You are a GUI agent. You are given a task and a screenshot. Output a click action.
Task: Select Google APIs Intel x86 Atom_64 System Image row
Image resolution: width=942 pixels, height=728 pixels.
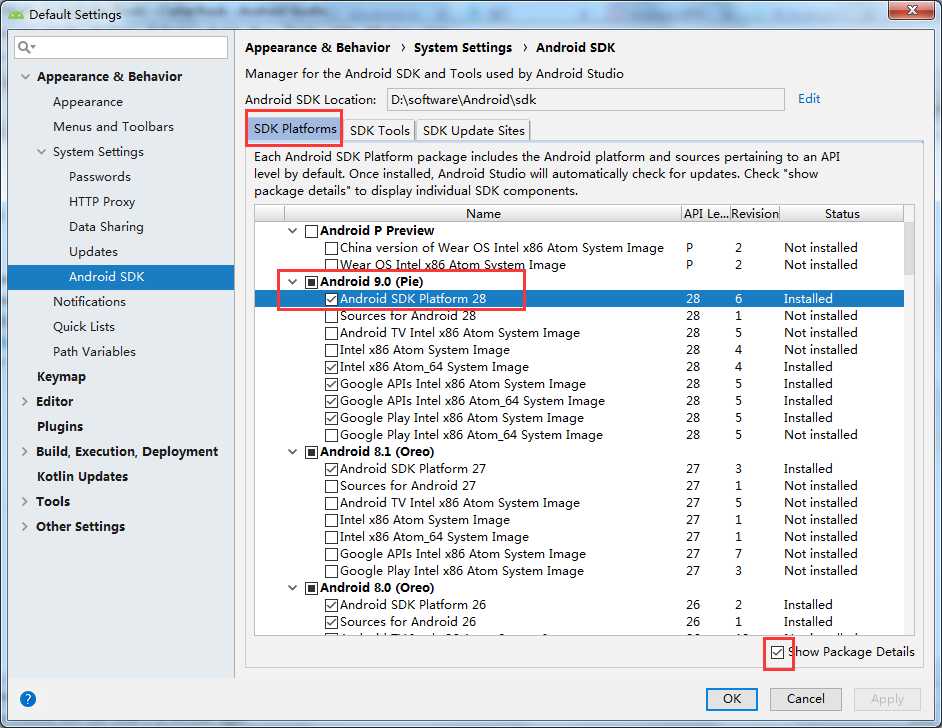coord(579,401)
